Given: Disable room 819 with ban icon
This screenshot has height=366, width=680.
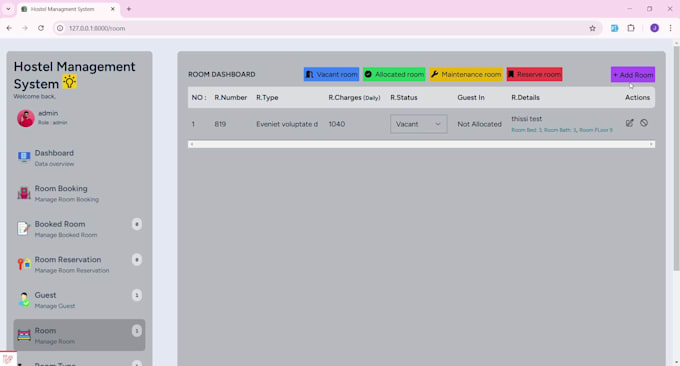Looking at the screenshot, I should pos(644,123).
